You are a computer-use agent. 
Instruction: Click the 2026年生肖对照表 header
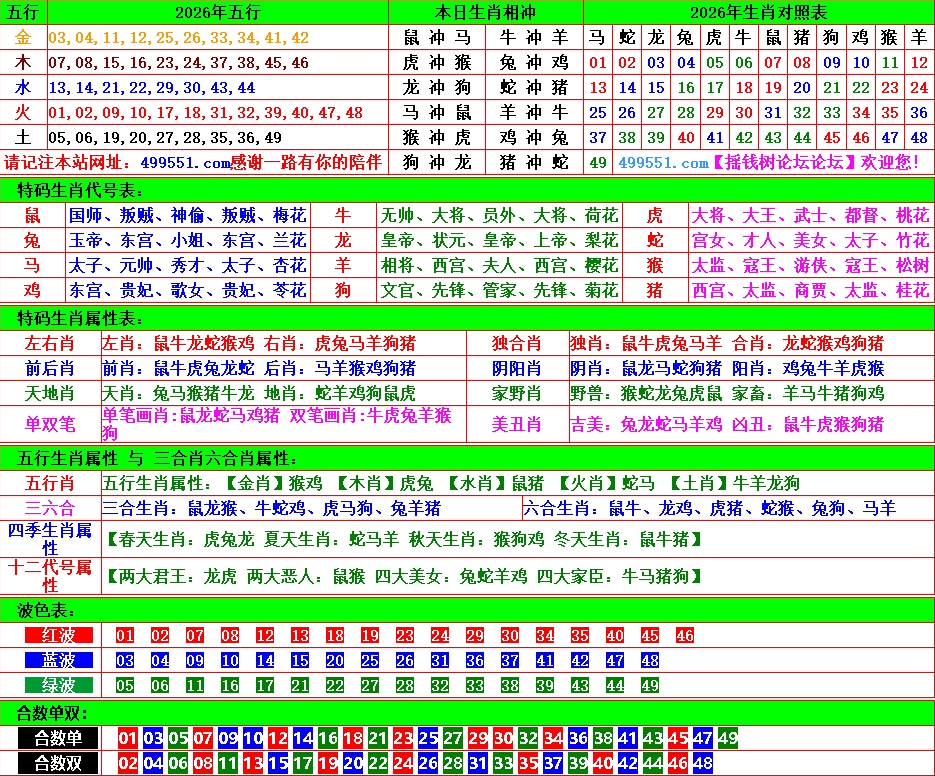758,12
